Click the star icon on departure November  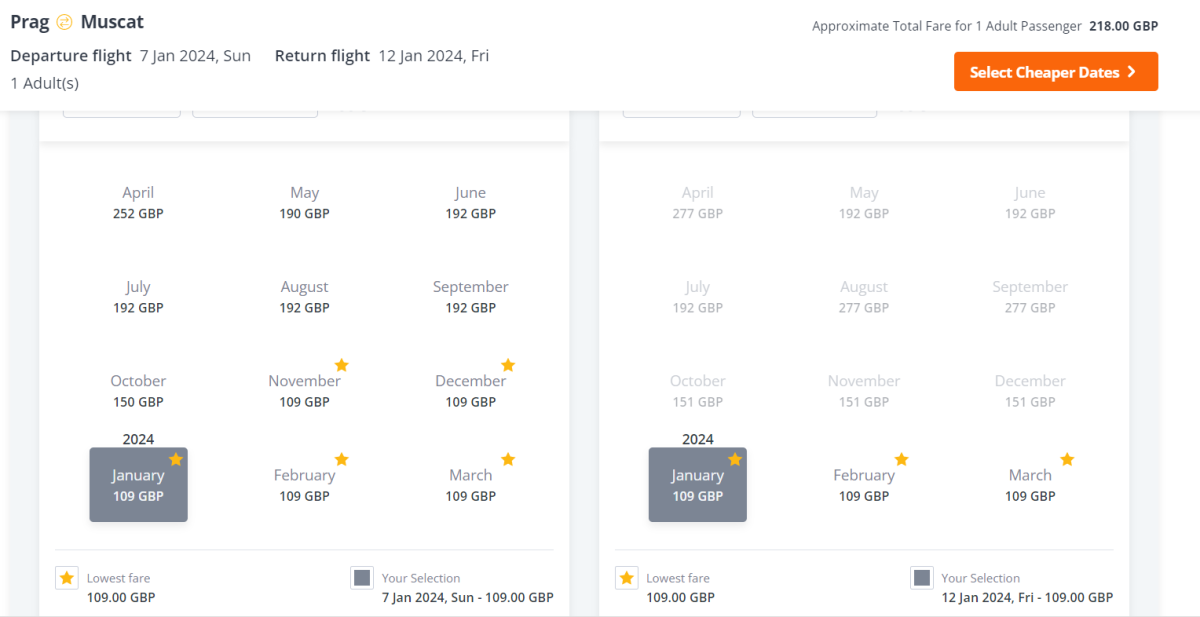coord(341,365)
